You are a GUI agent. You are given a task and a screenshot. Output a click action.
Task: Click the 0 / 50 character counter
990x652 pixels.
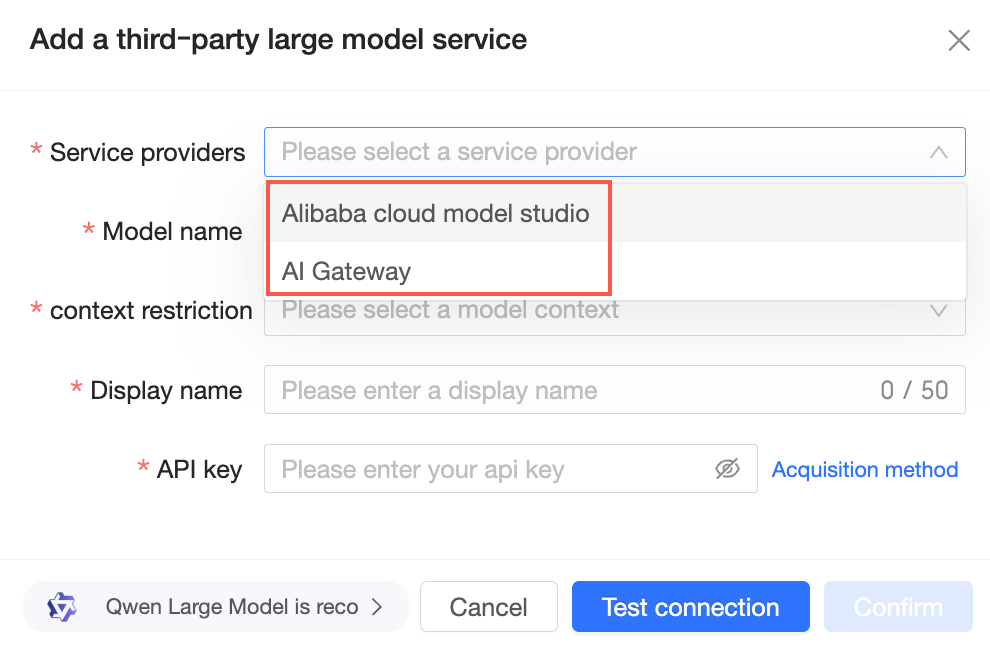coord(914,390)
